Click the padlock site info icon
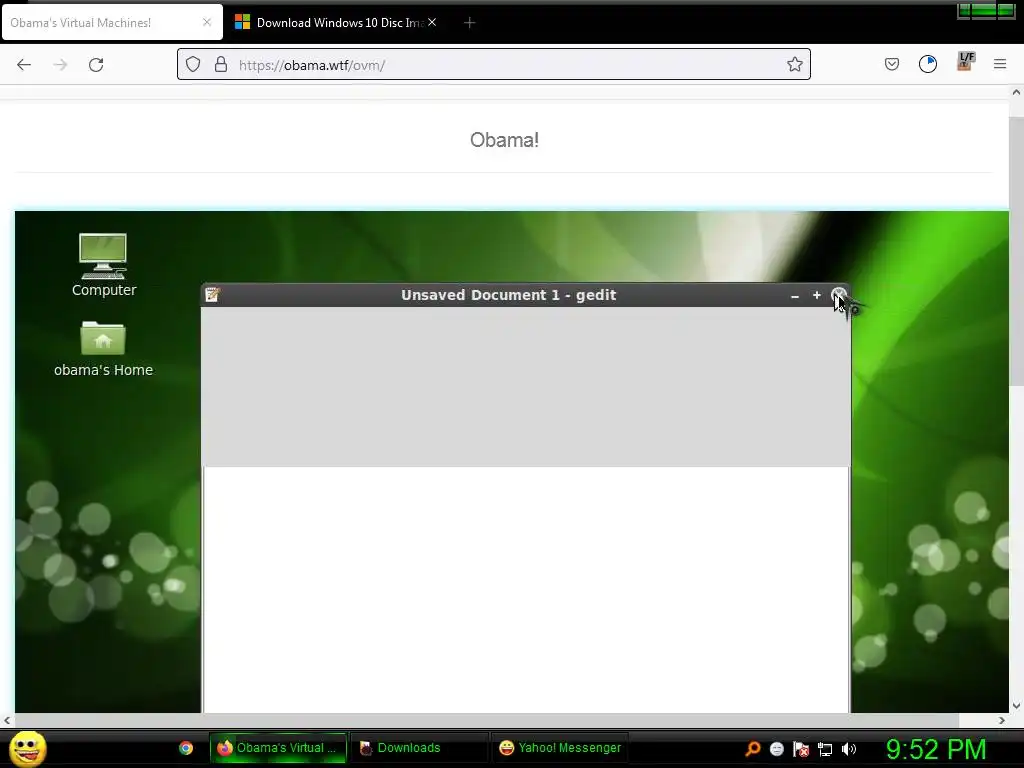 (x=221, y=64)
